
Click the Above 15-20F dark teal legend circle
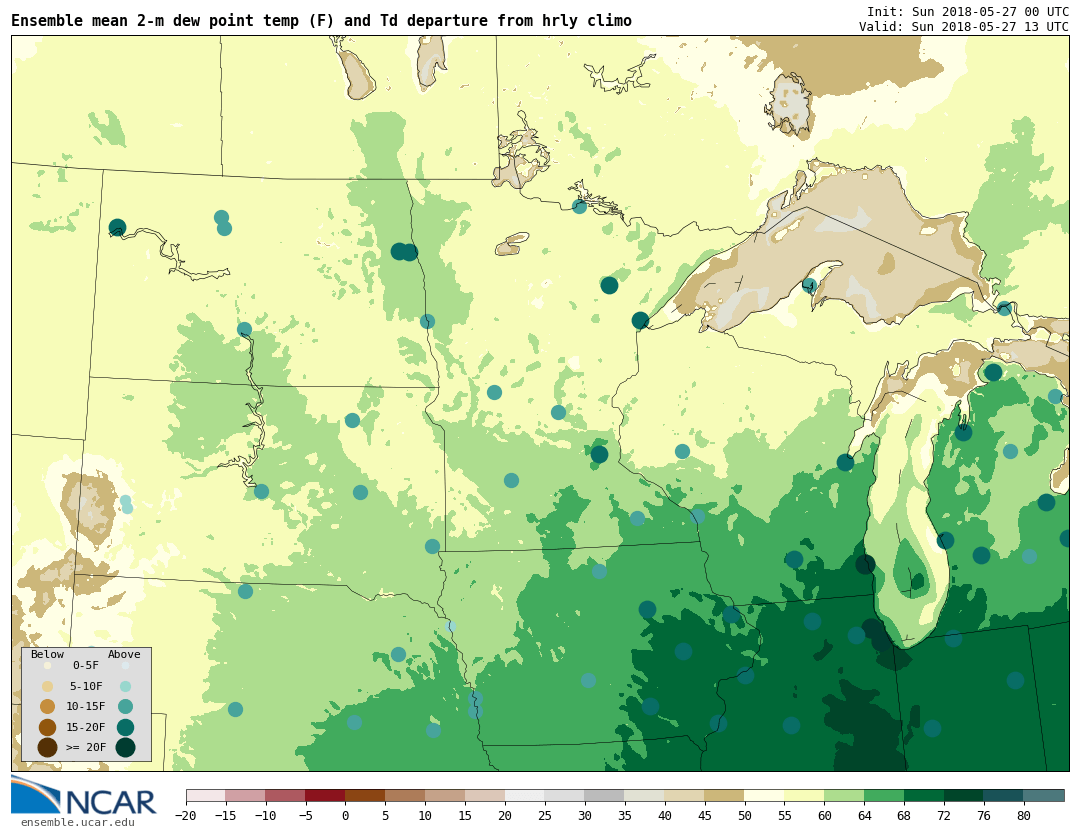(x=125, y=727)
